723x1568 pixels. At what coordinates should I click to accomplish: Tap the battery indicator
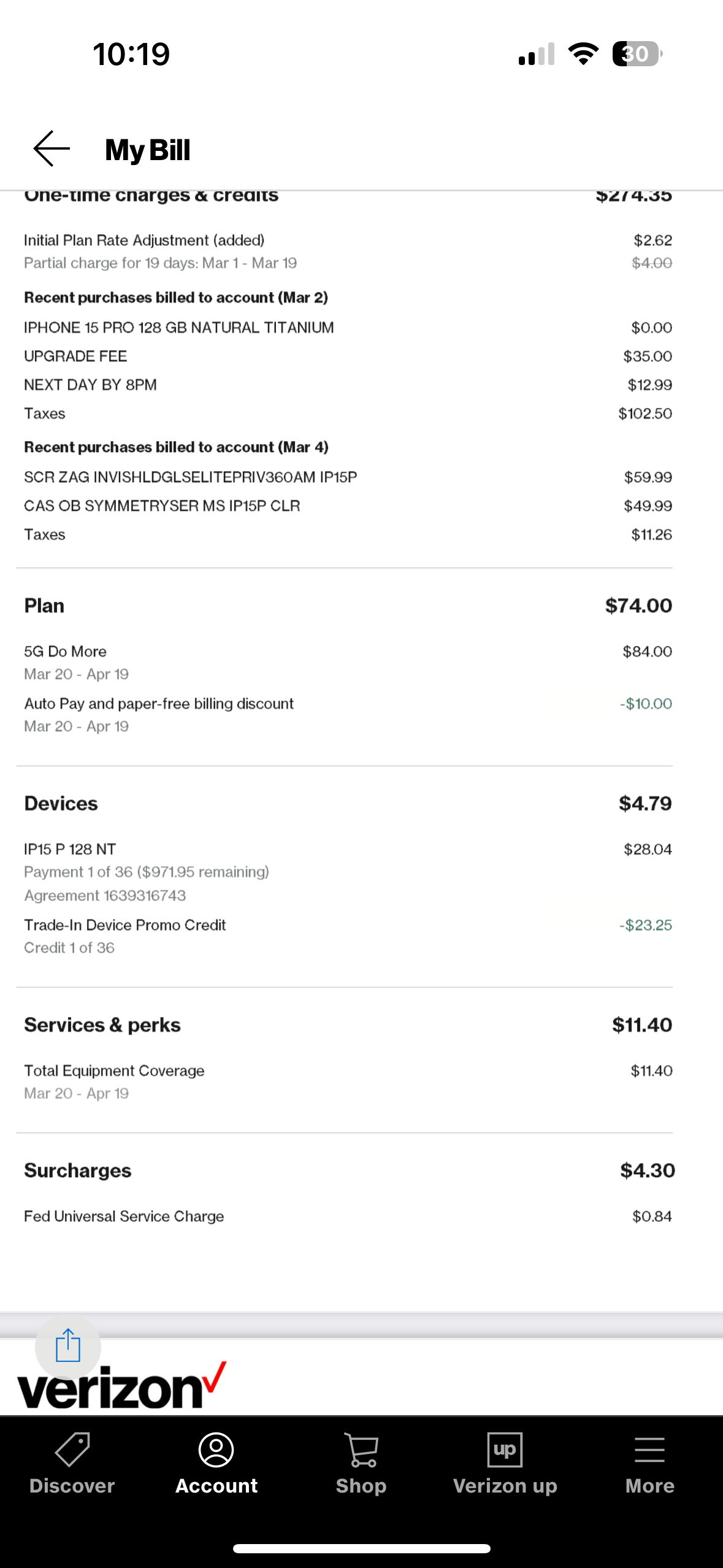click(x=637, y=54)
